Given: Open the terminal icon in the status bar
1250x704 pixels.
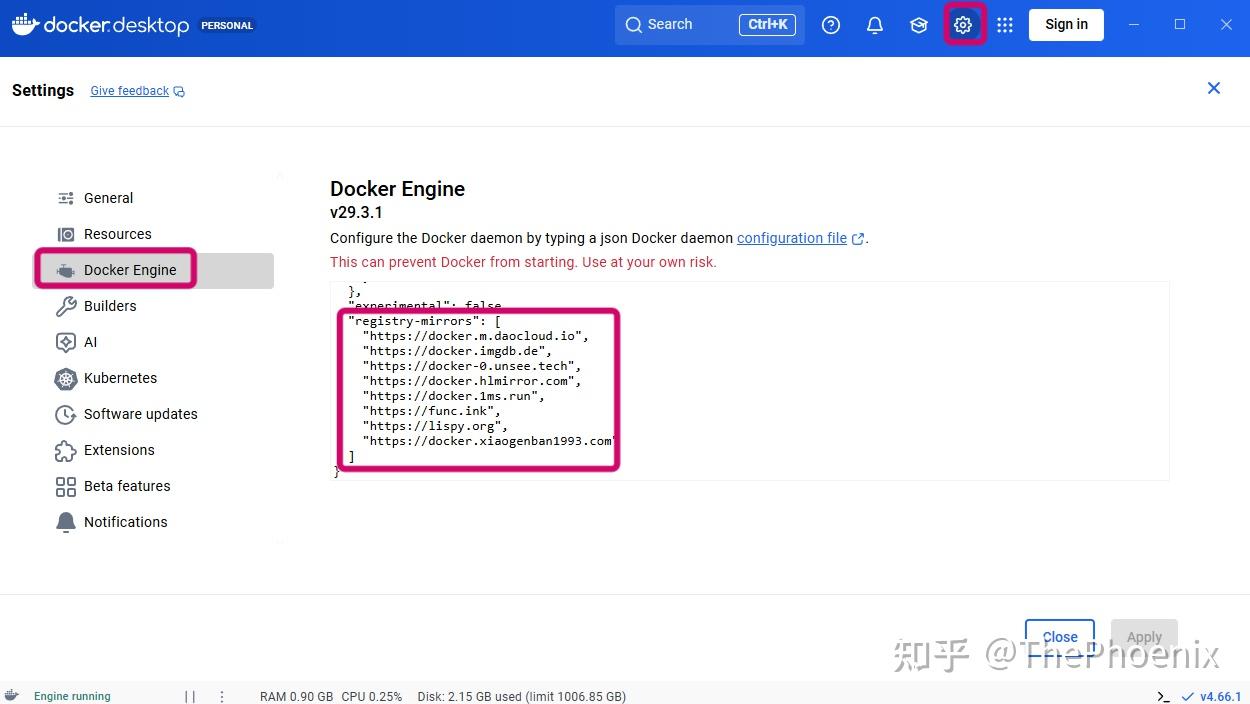Looking at the screenshot, I should tap(1163, 696).
